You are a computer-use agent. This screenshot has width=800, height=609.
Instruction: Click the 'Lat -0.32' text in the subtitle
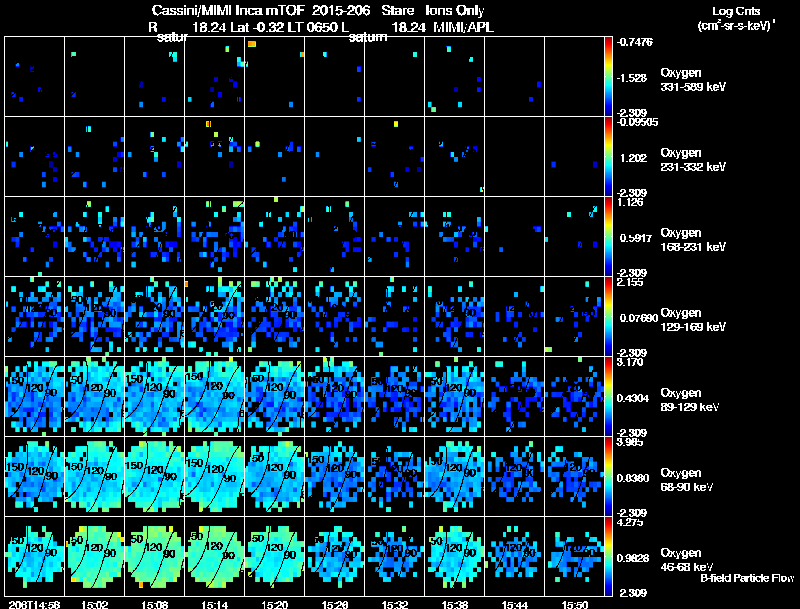258,27
